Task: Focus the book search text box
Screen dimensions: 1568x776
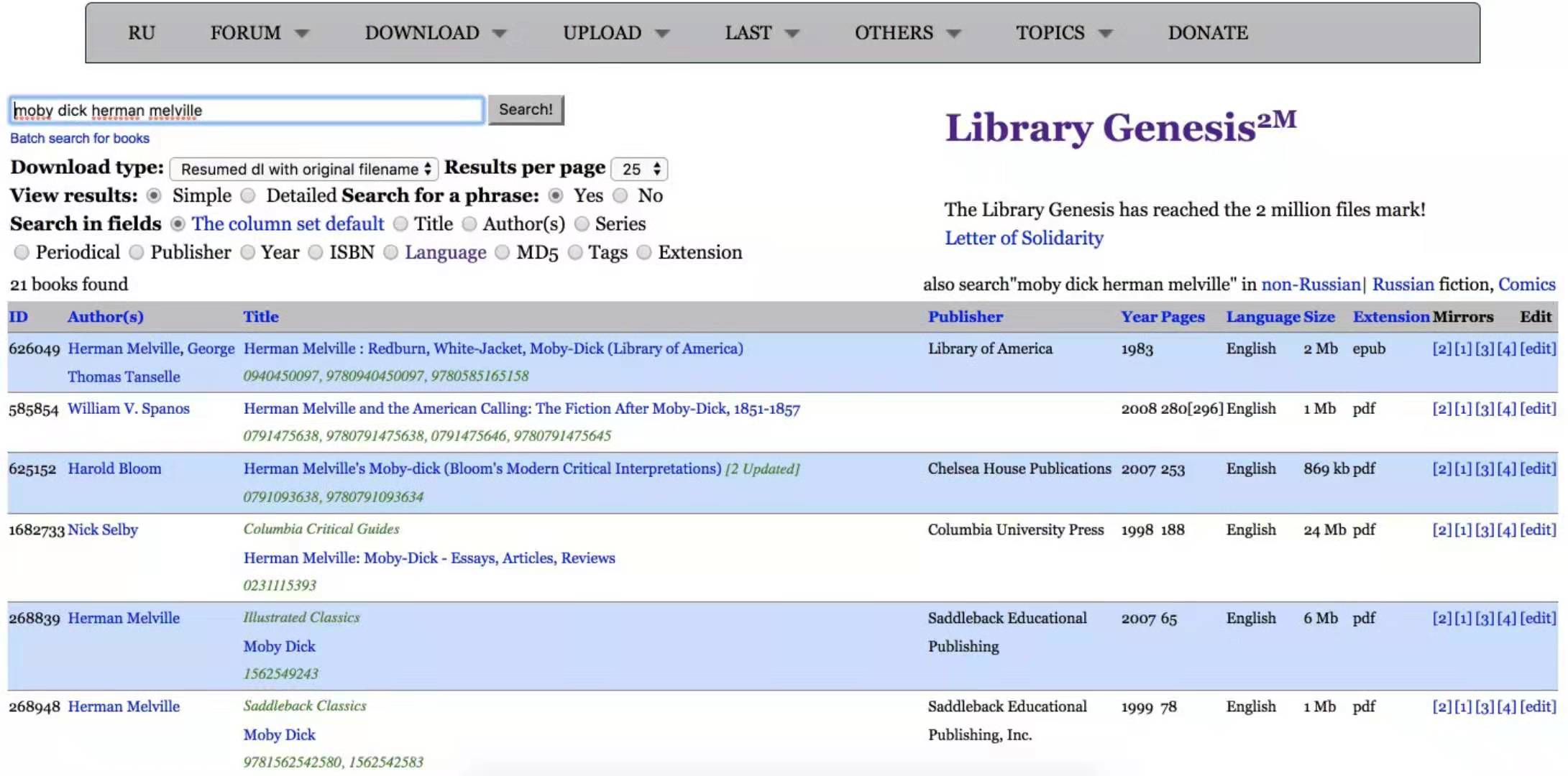Action: pos(247,110)
